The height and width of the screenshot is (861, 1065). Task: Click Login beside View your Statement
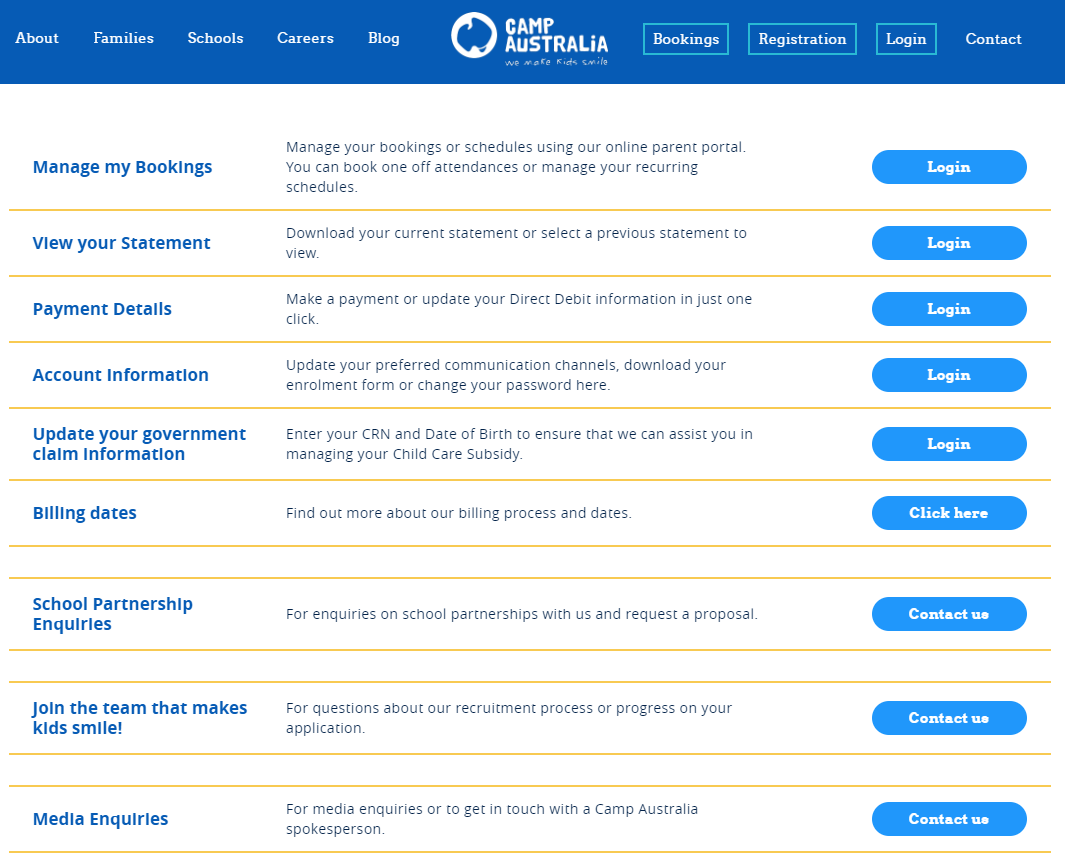949,243
